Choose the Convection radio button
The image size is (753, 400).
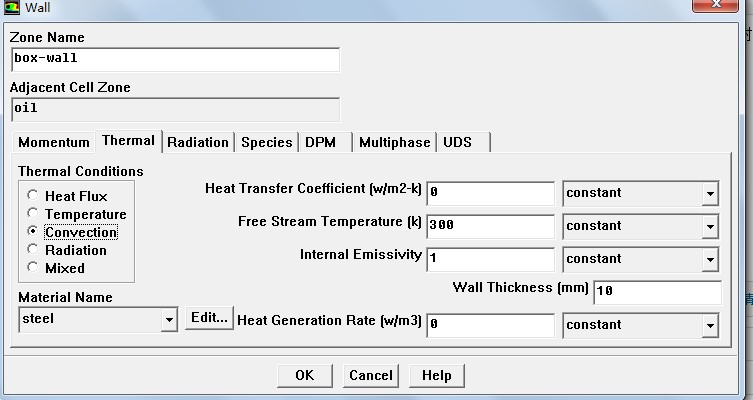click(x=34, y=232)
